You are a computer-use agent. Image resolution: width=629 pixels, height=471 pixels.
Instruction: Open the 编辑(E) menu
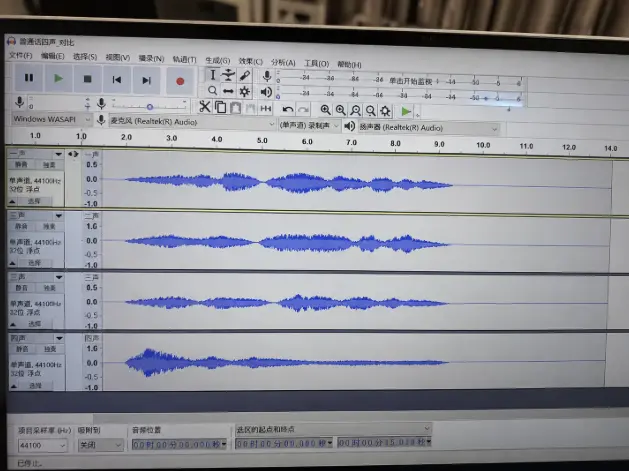coord(52,56)
